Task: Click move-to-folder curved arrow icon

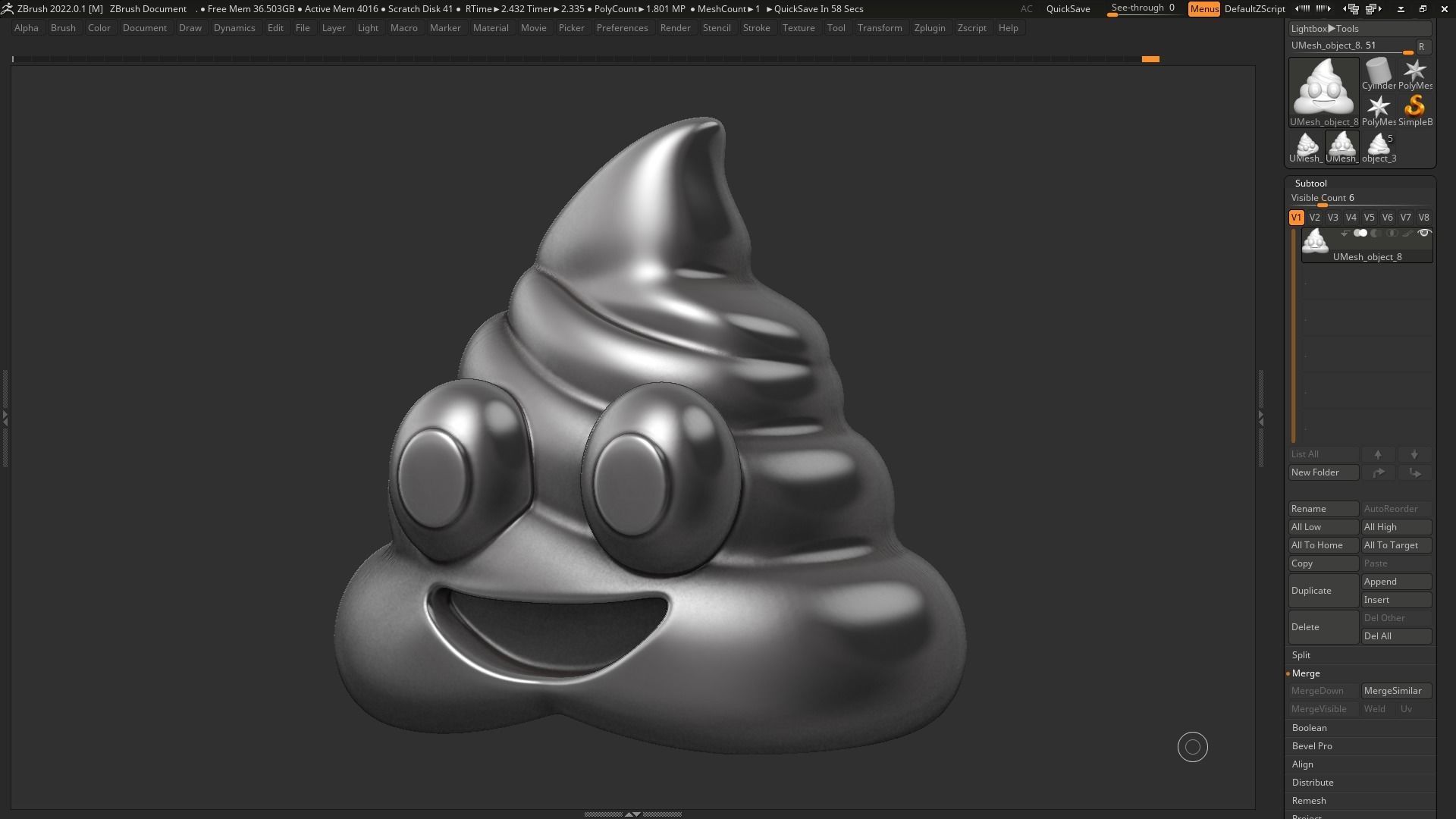Action: (1378, 472)
